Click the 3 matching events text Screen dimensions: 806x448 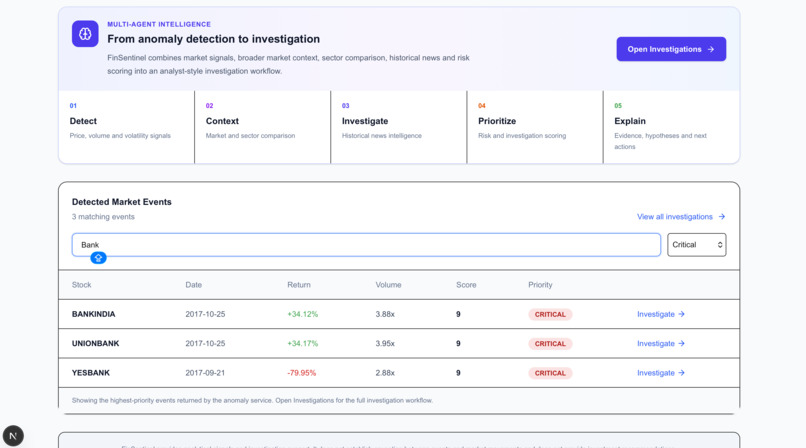coord(103,217)
